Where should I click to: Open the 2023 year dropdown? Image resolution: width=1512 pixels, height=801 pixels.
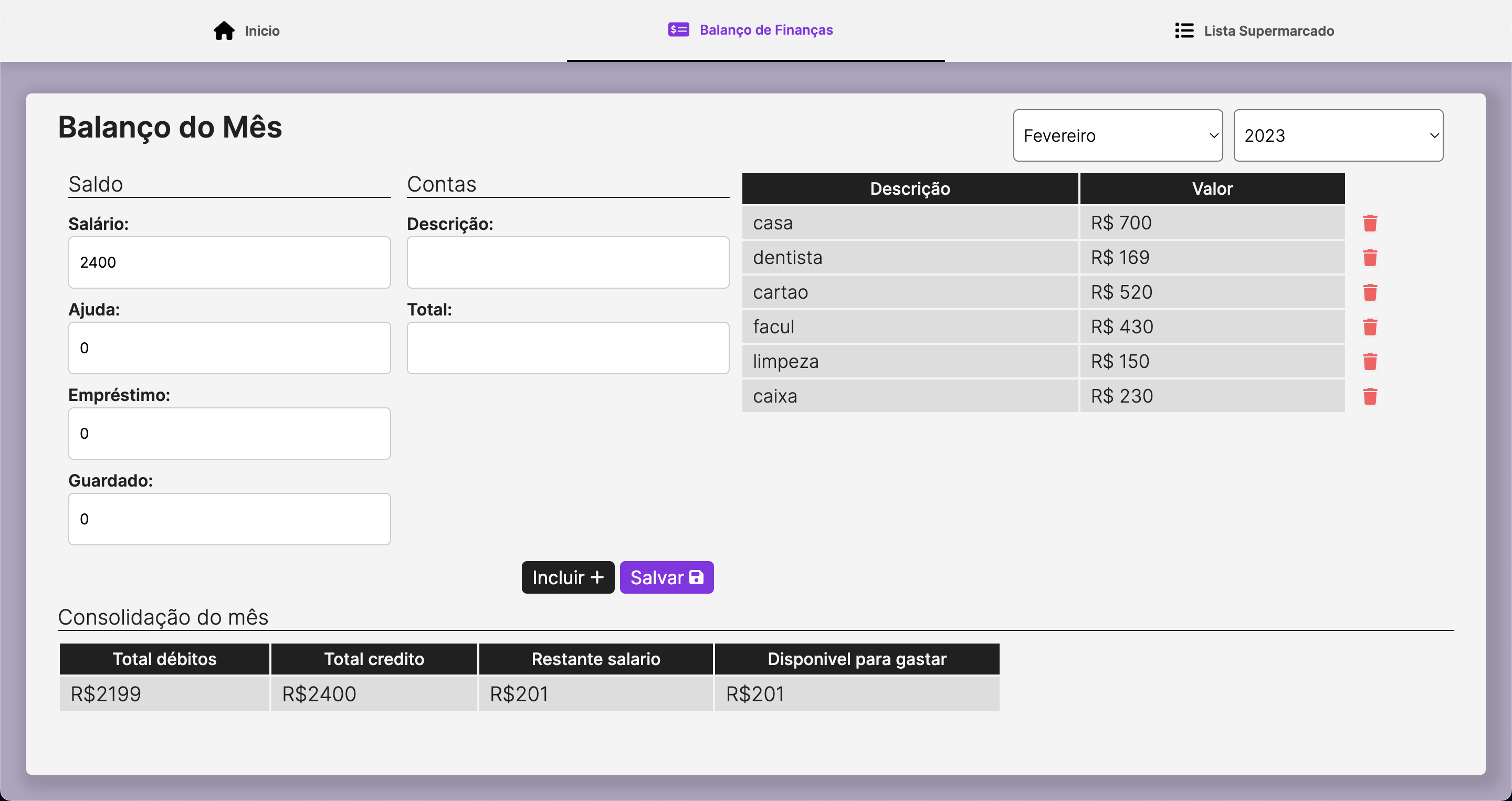(1338, 135)
